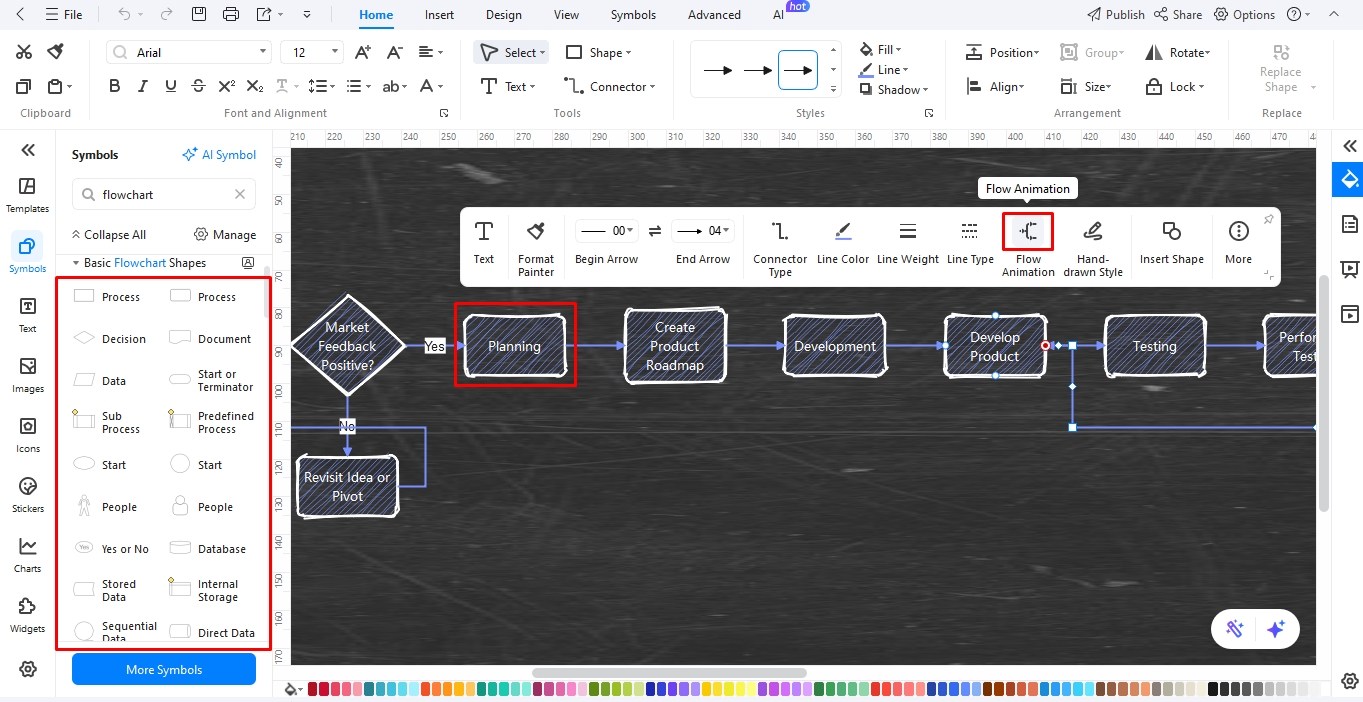Open Templates in left sidebar
This screenshot has width=1363, height=702.
point(28,195)
